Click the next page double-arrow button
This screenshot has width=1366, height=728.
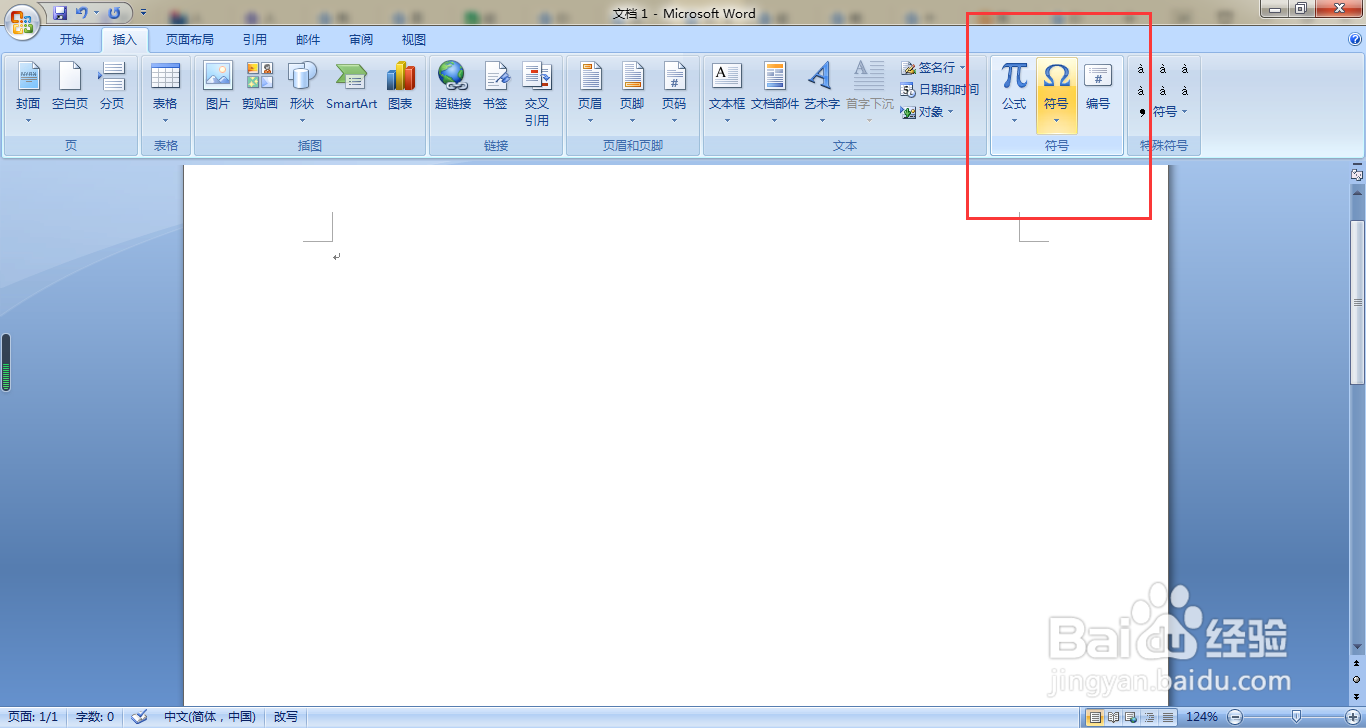pos(1357,695)
